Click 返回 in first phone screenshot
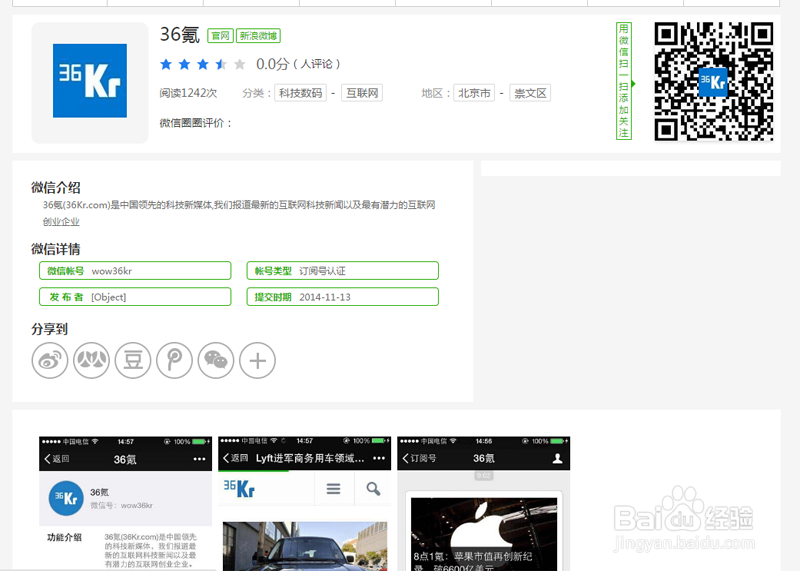This screenshot has width=800, height=571. coord(57,459)
